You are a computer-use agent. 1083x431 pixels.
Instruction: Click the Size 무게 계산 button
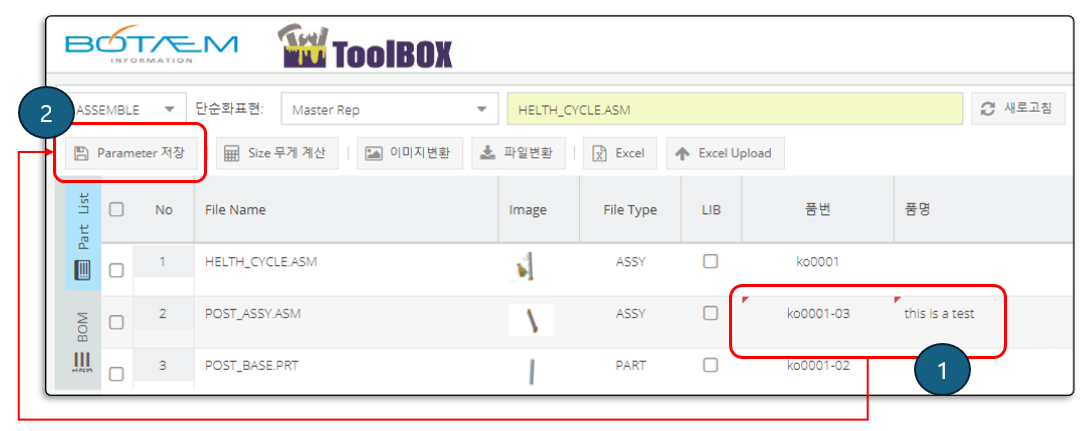pos(278,153)
